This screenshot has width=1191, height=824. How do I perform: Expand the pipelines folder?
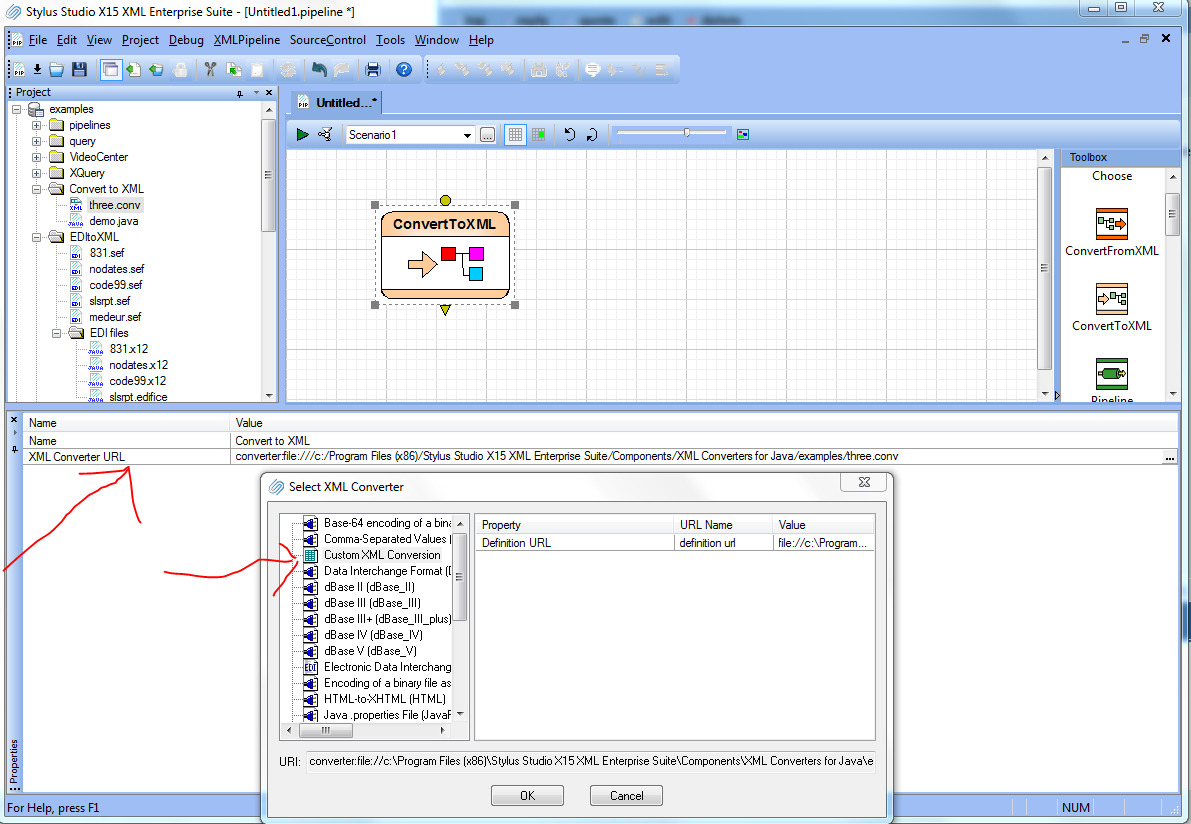pyautogui.click(x=36, y=125)
